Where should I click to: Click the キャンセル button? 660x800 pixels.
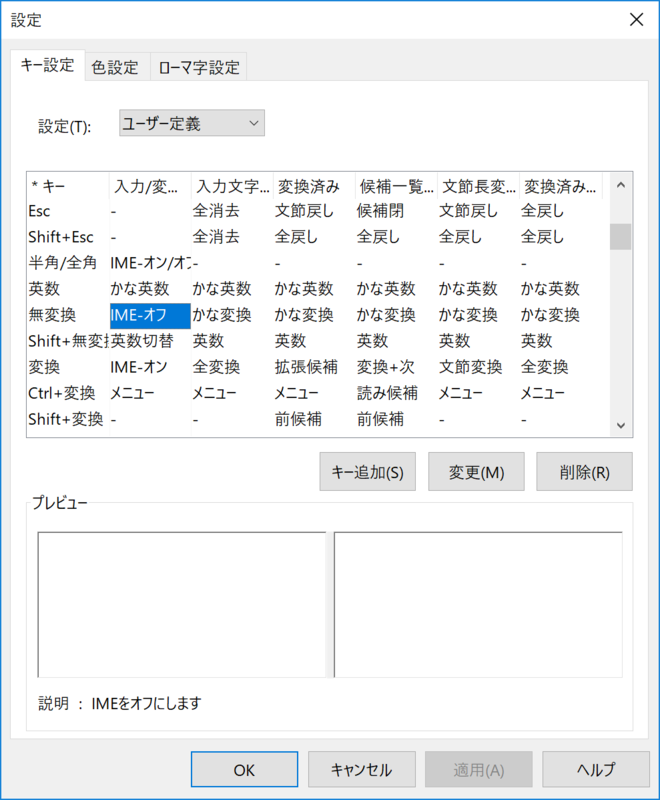point(362,769)
